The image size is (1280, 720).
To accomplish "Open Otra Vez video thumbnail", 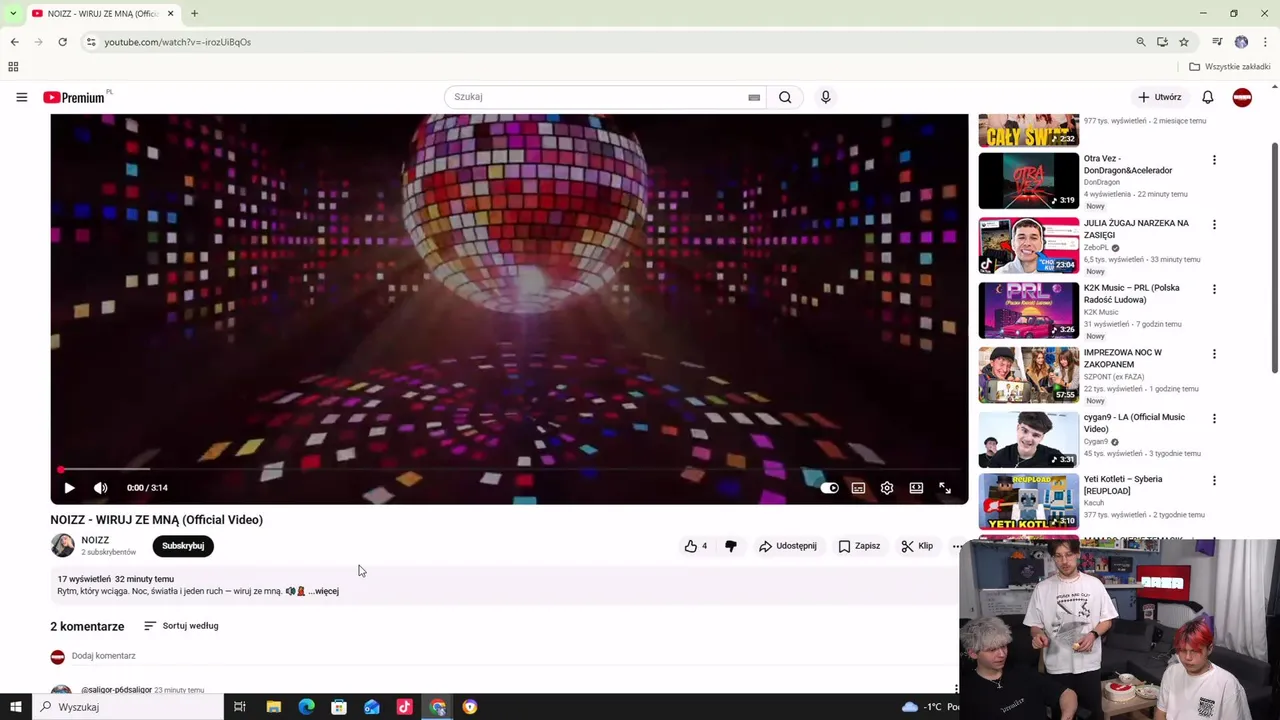I will [1028, 180].
